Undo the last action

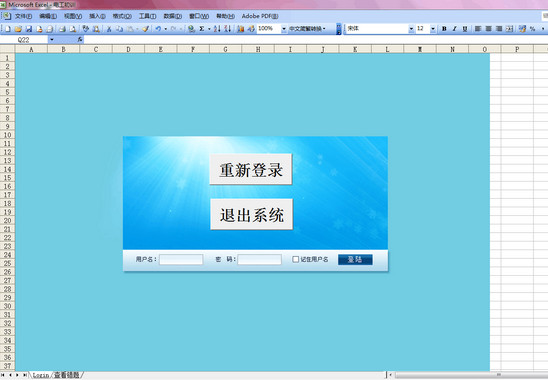158,29
